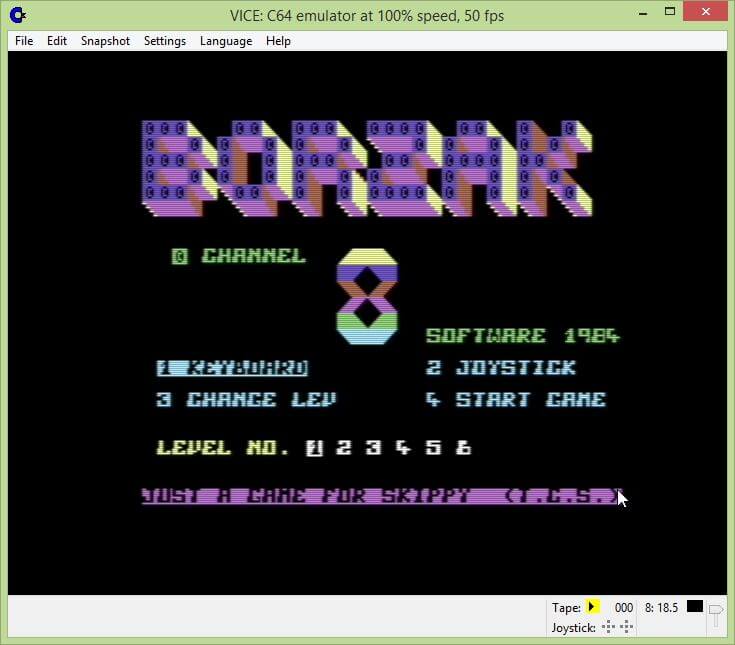Screen dimensions: 735x645
Task: Select the 1 KEYBOARD option
Action: 232,368
